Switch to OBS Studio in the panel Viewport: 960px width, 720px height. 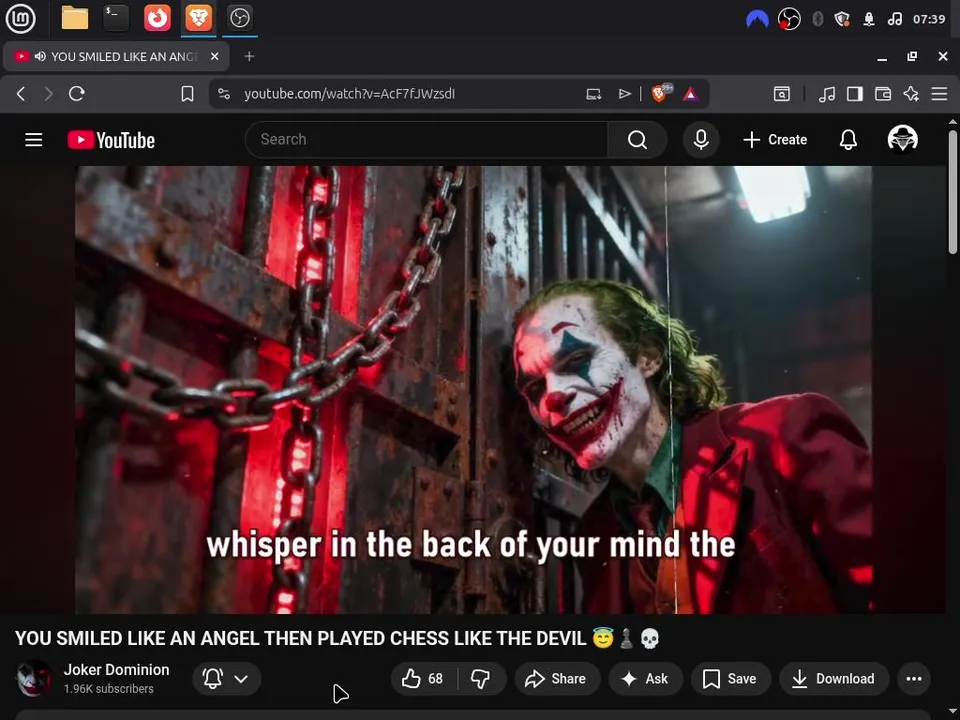[239, 18]
